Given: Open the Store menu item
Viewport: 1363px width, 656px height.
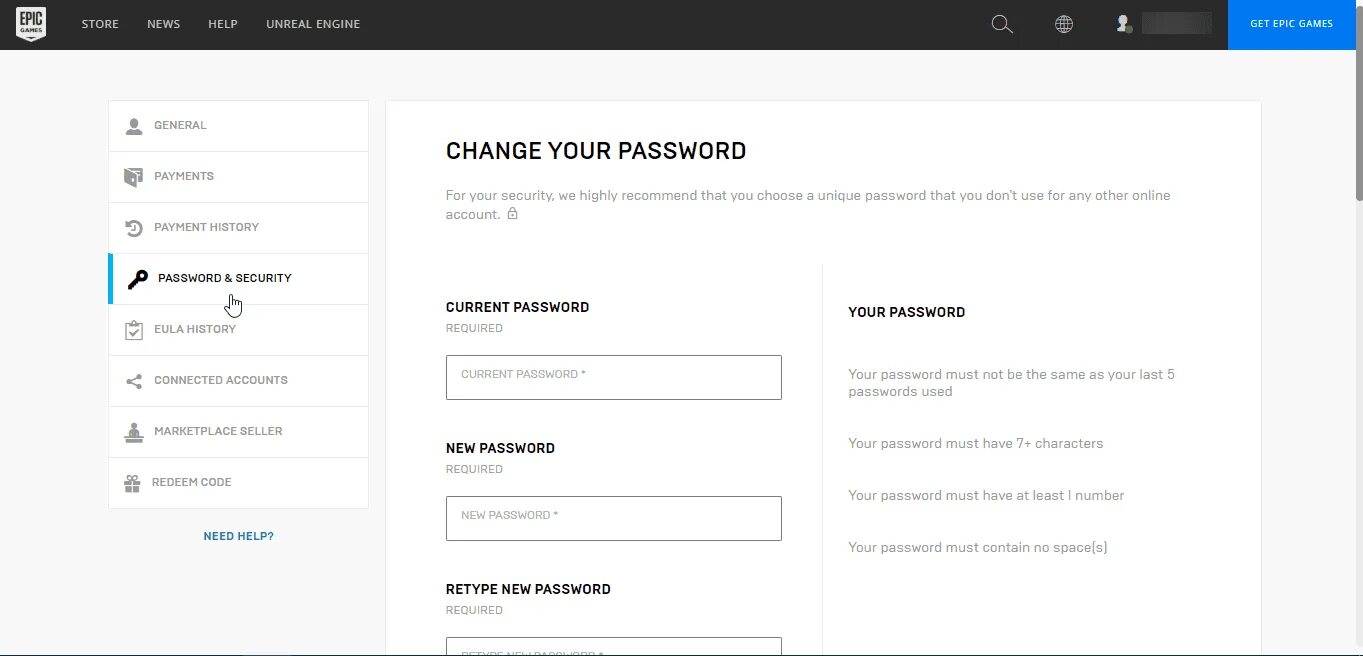Looking at the screenshot, I should (x=100, y=24).
